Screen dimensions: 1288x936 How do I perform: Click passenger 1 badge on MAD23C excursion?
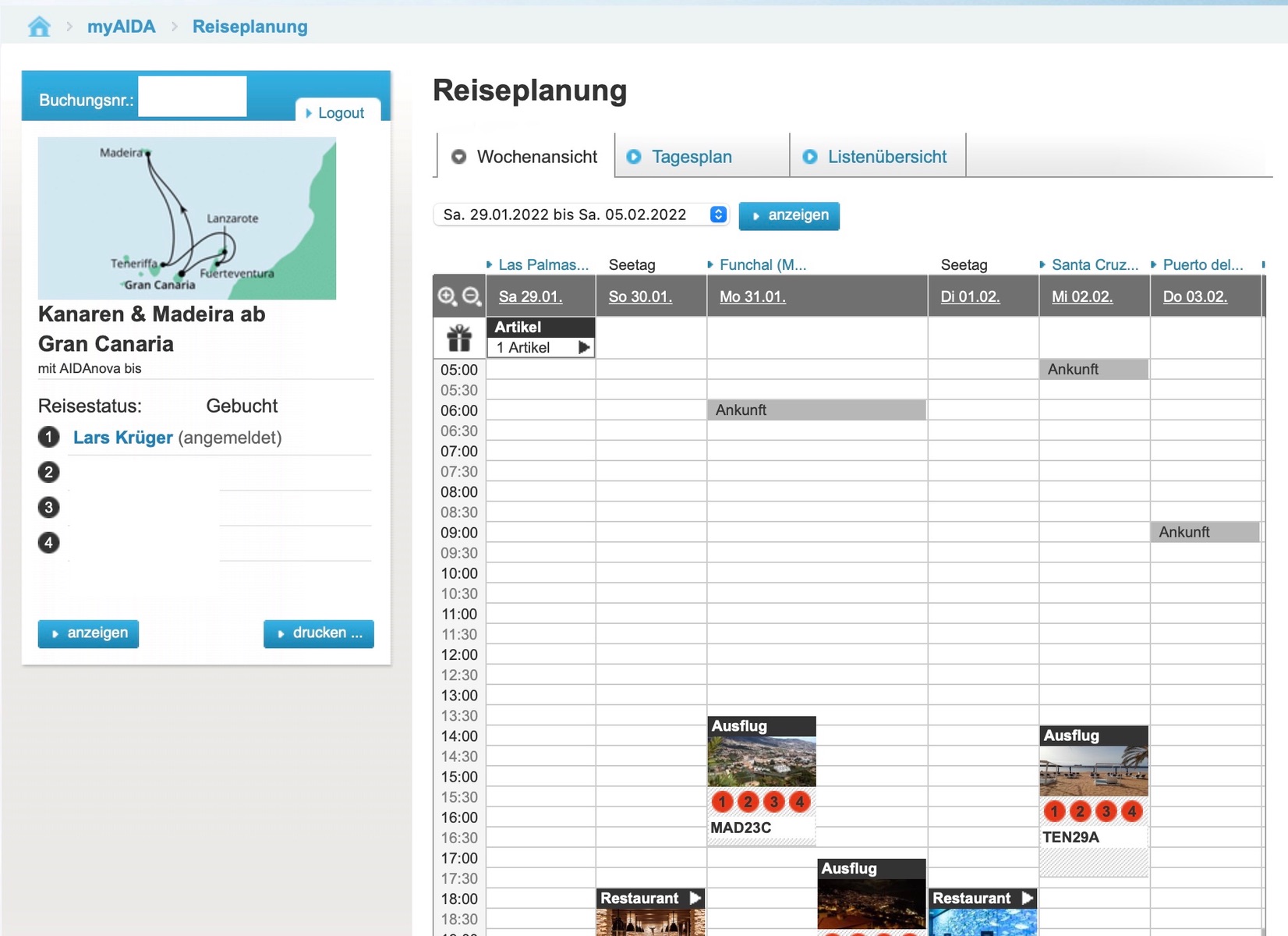coord(722,802)
